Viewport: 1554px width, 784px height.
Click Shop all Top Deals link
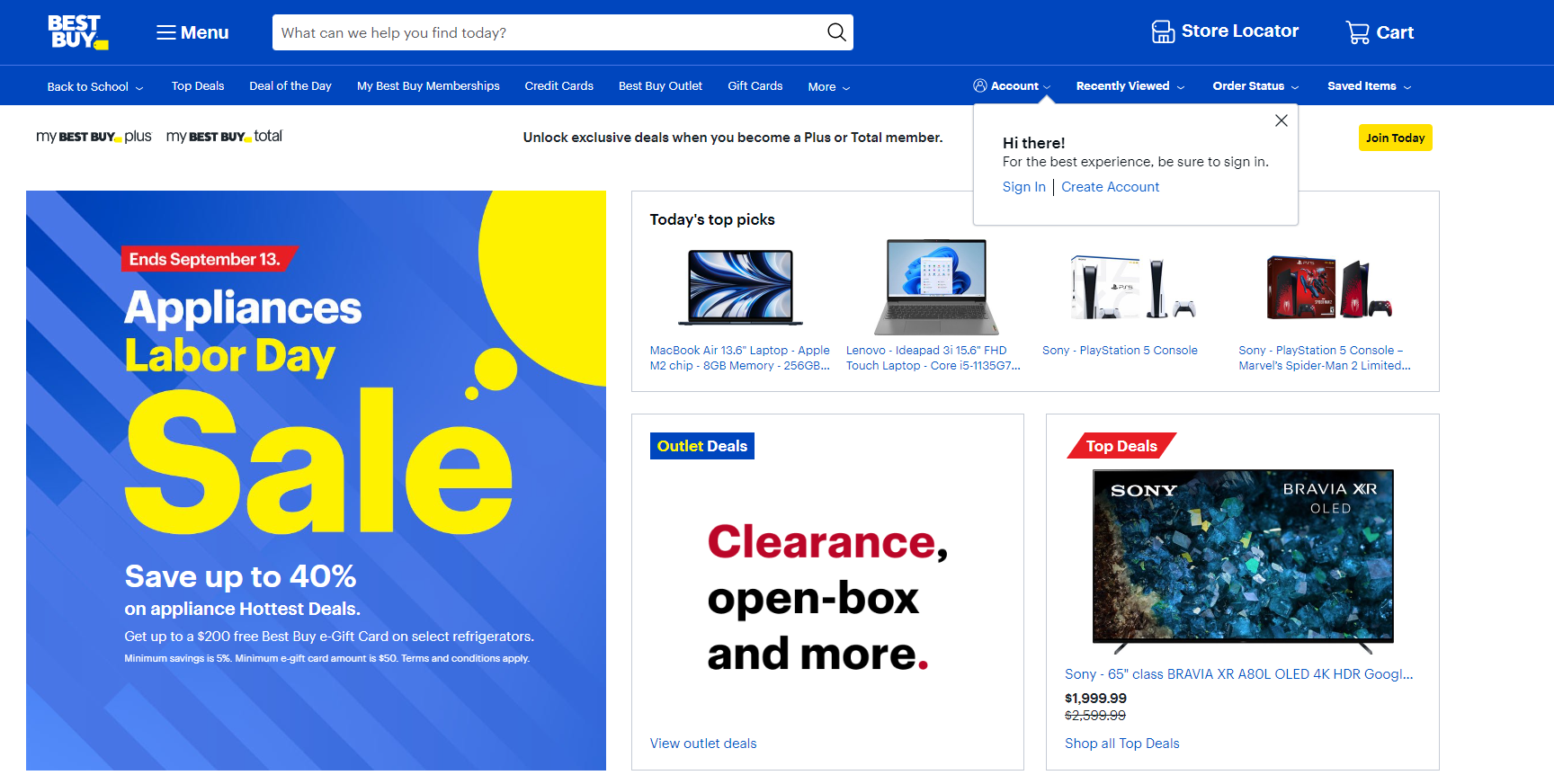point(1122,744)
